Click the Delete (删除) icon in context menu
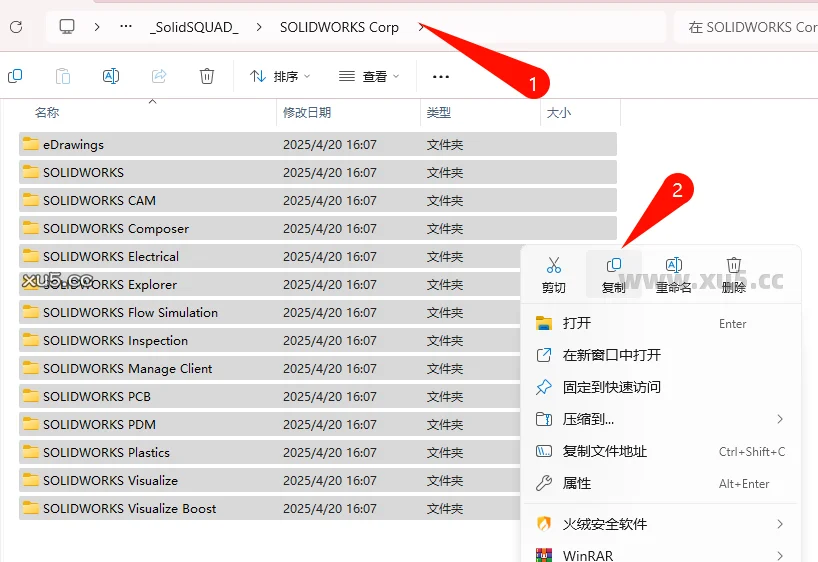818x562 pixels. tap(733, 273)
